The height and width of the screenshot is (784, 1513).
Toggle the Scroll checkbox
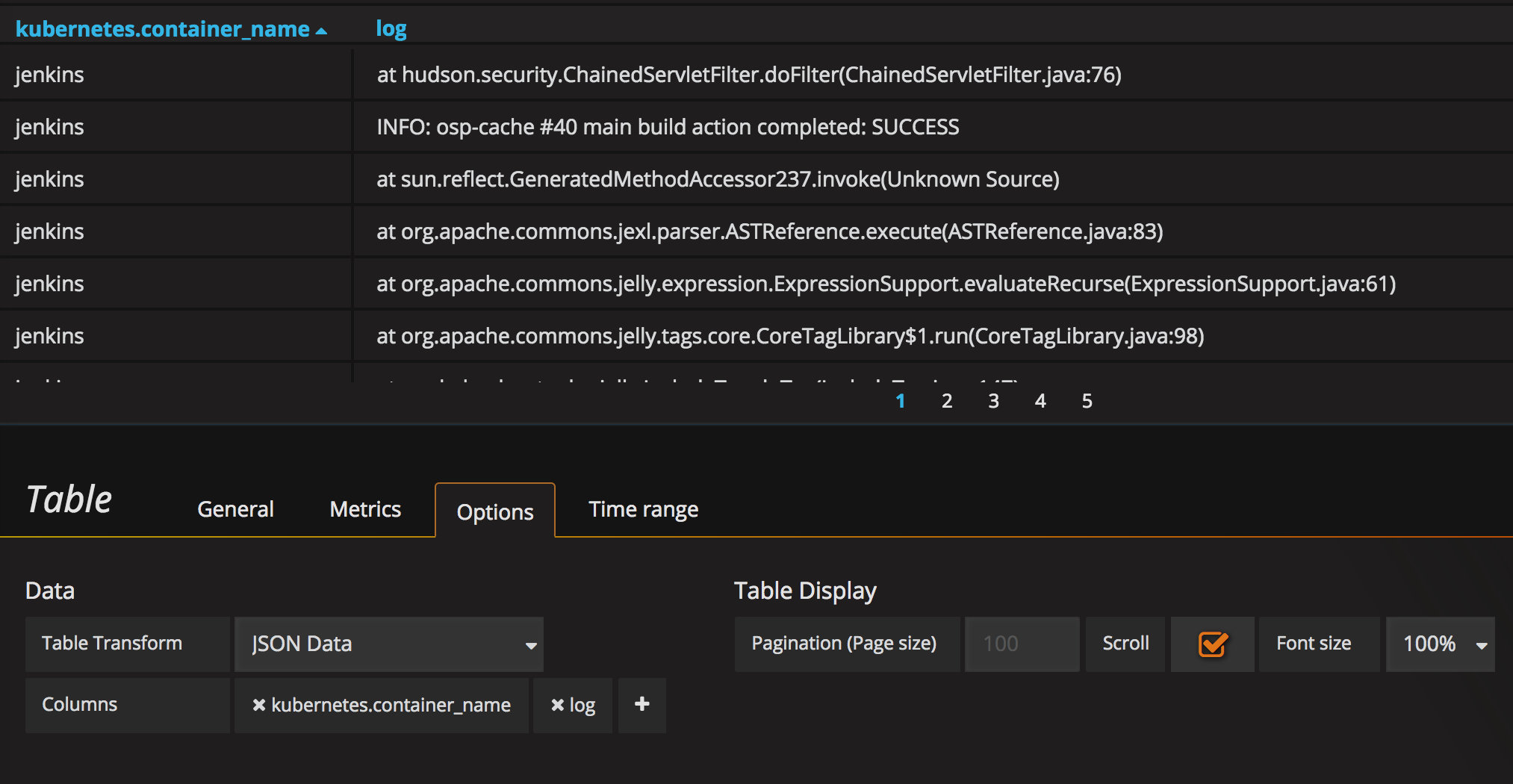coord(1213,644)
